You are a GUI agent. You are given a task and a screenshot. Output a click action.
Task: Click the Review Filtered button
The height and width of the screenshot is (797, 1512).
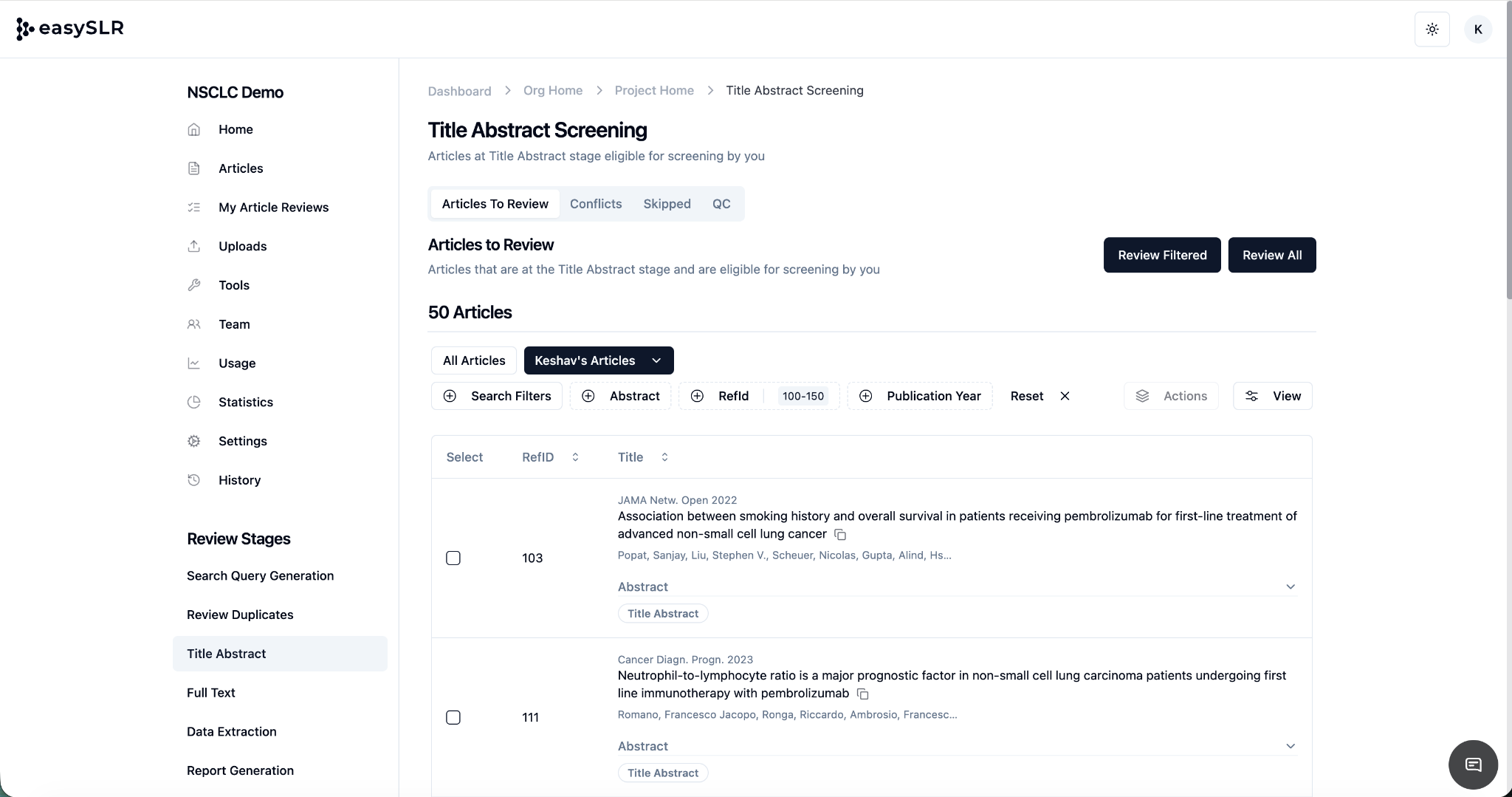1161,255
